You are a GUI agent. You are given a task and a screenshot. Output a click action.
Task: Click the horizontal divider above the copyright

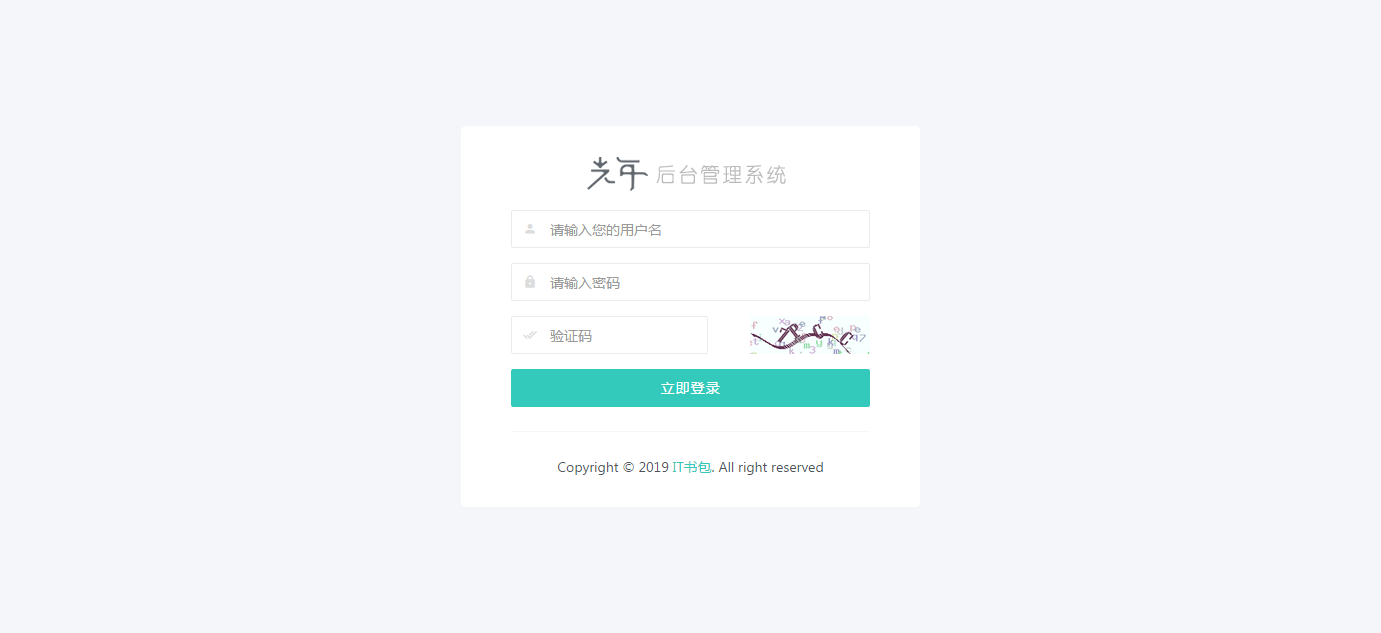[690, 431]
